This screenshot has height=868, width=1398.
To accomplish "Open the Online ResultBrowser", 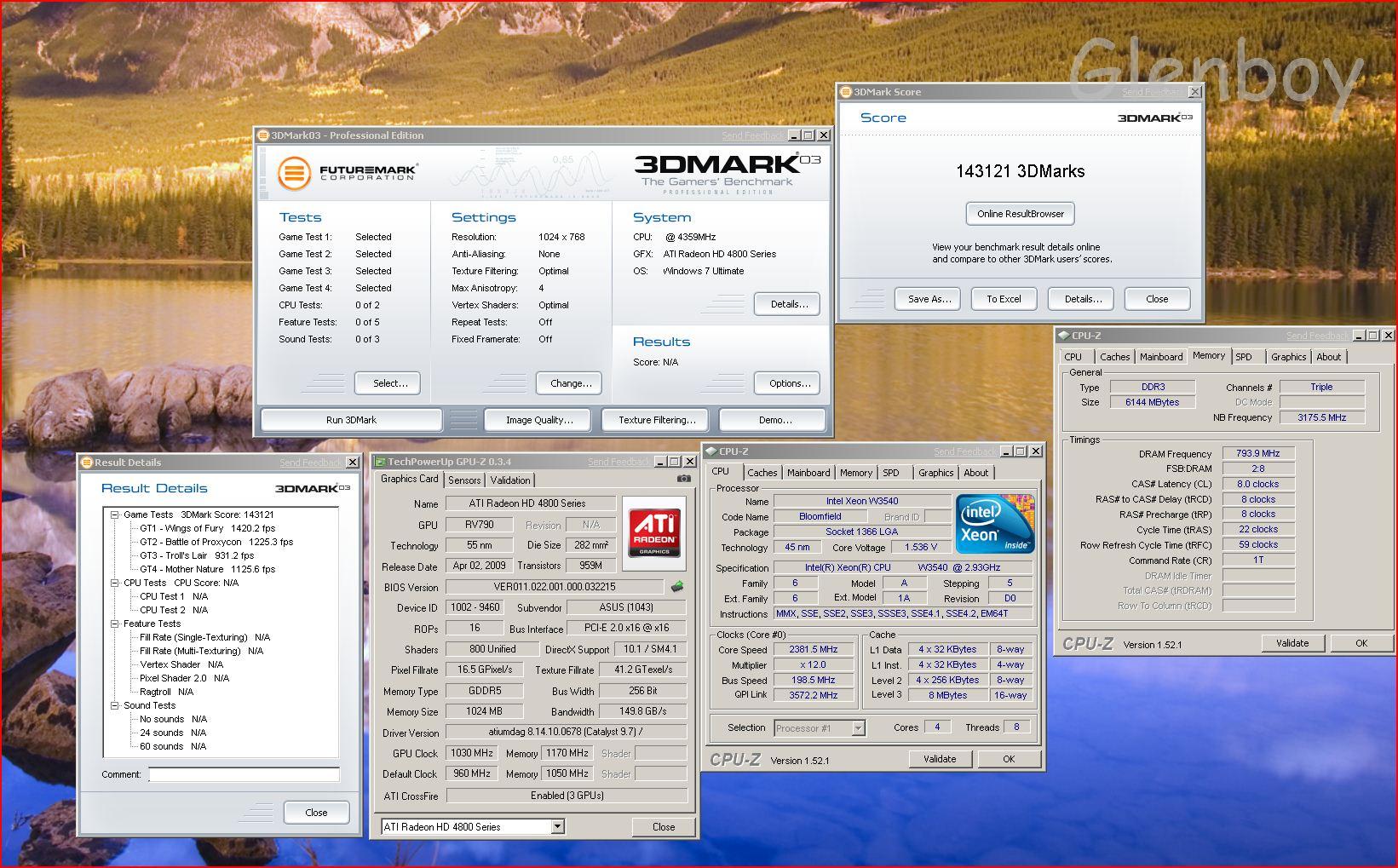I will (x=1020, y=214).
